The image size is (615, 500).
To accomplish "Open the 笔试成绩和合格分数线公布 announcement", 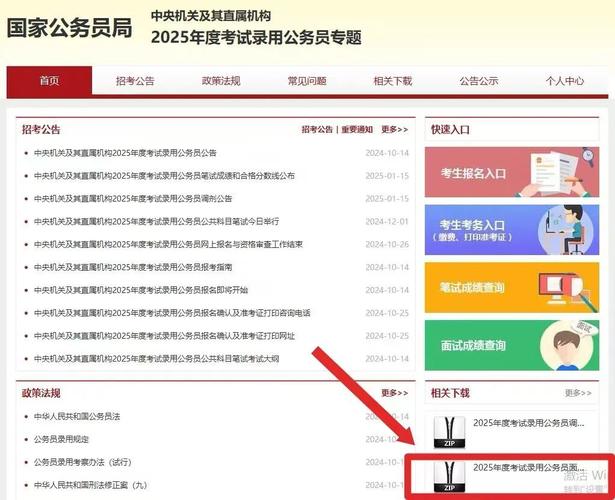I will (164, 176).
